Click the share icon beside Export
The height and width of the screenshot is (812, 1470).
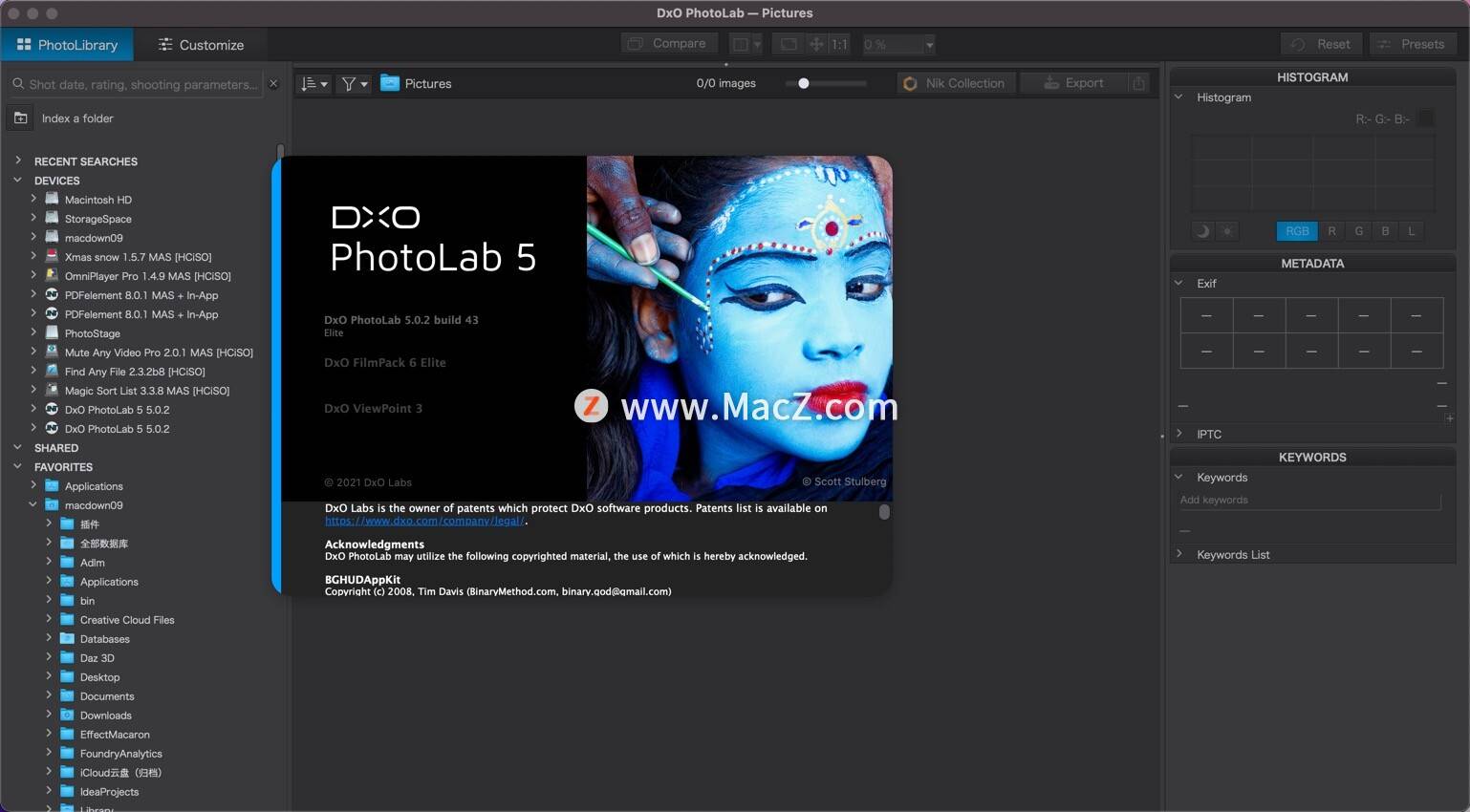(1138, 83)
